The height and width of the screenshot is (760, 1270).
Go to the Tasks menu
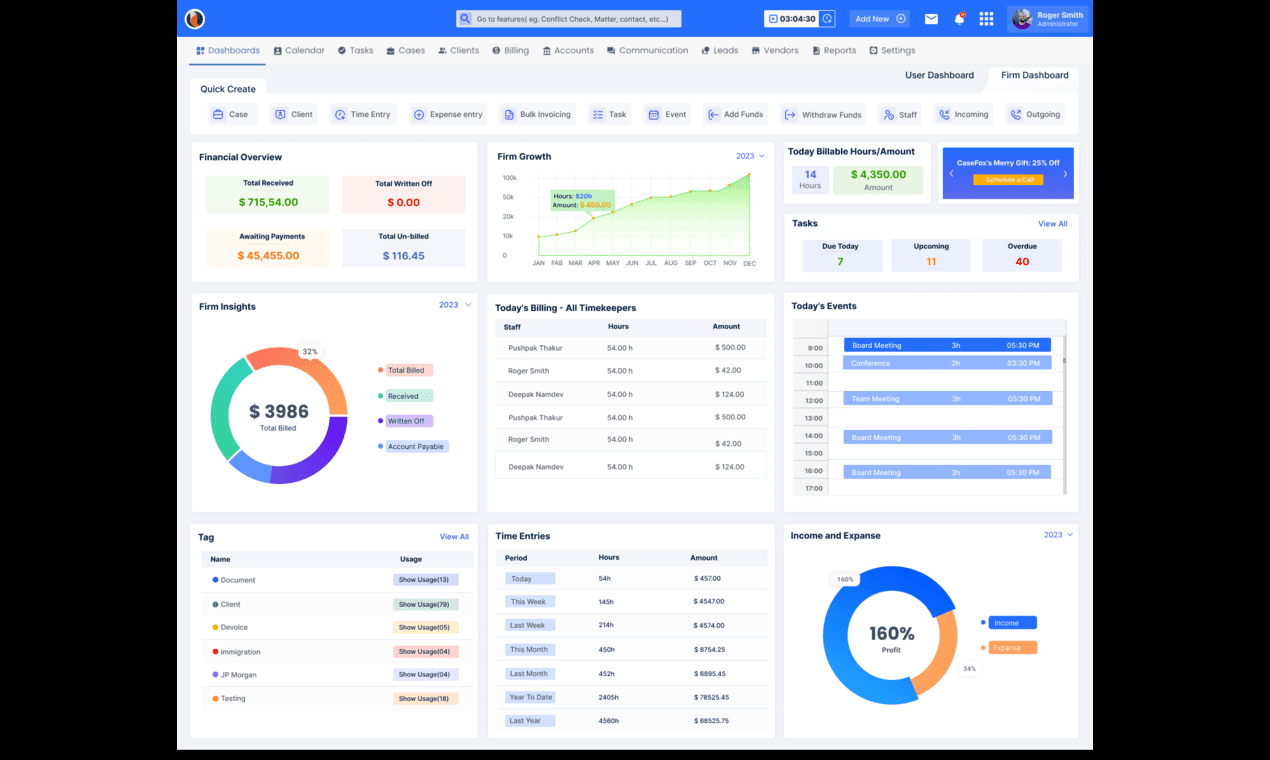[355, 50]
